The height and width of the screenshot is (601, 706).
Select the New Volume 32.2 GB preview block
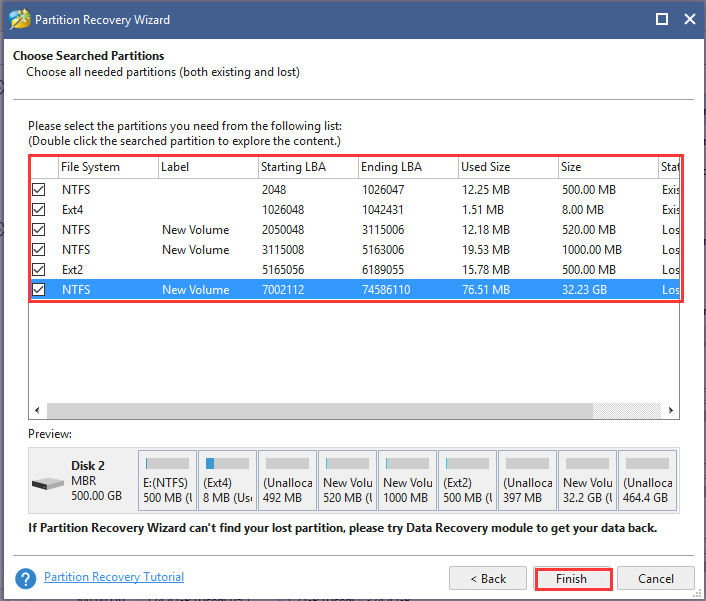[x=587, y=481]
